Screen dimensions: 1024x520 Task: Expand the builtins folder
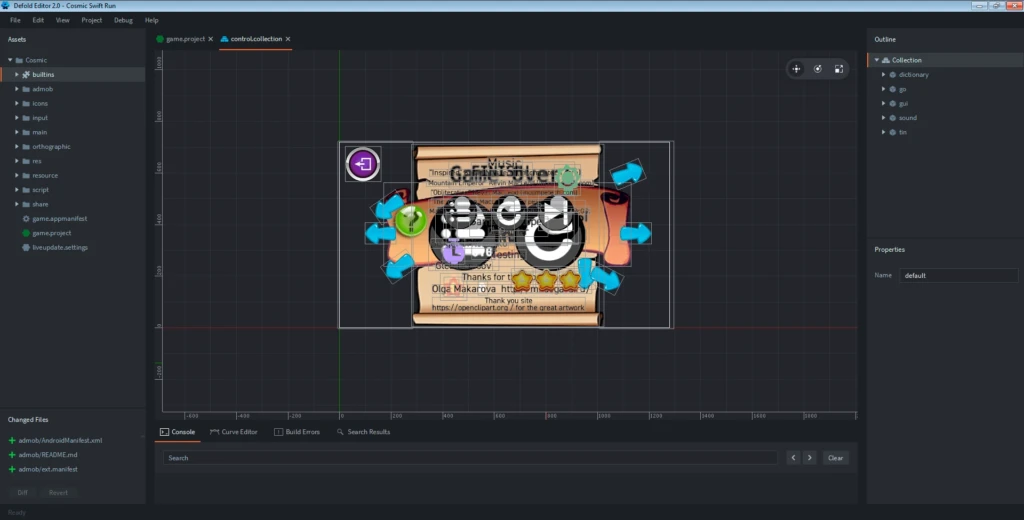(17, 74)
